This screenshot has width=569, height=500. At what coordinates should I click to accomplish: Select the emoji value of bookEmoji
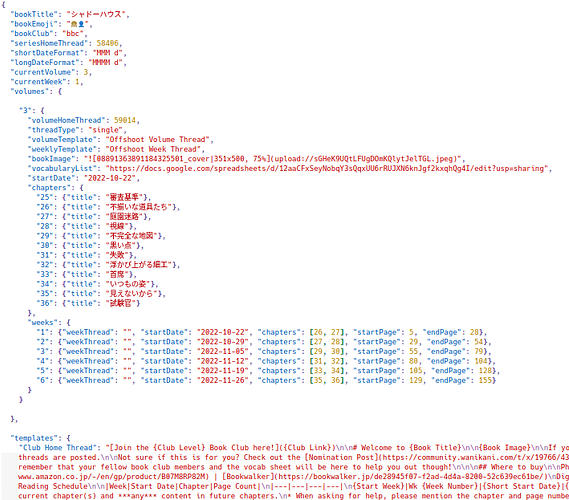point(78,24)
